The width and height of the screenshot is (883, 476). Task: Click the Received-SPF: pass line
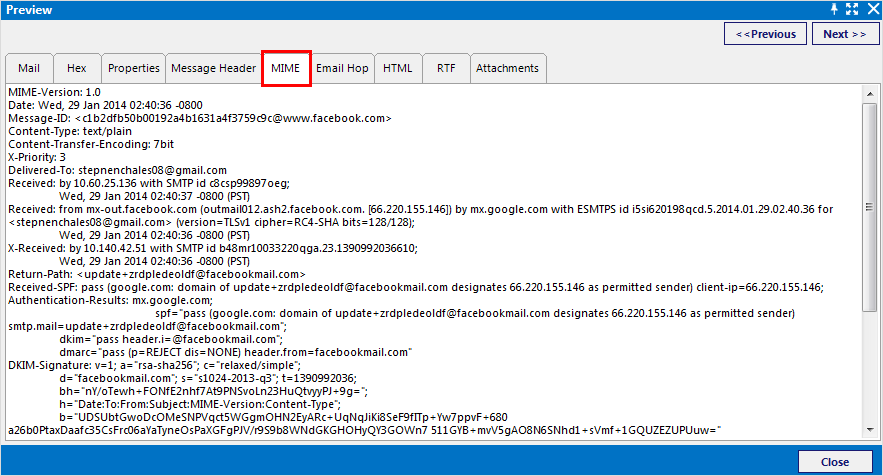(416, 287)
